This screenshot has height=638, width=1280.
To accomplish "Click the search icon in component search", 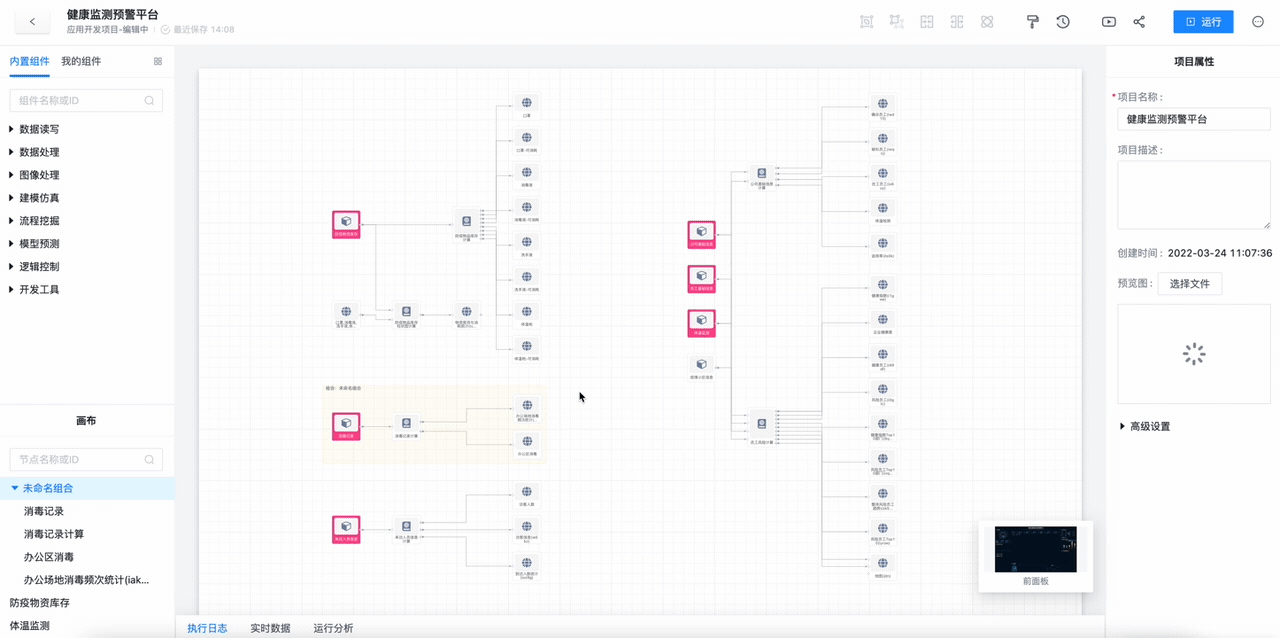I will pos(150,101).
